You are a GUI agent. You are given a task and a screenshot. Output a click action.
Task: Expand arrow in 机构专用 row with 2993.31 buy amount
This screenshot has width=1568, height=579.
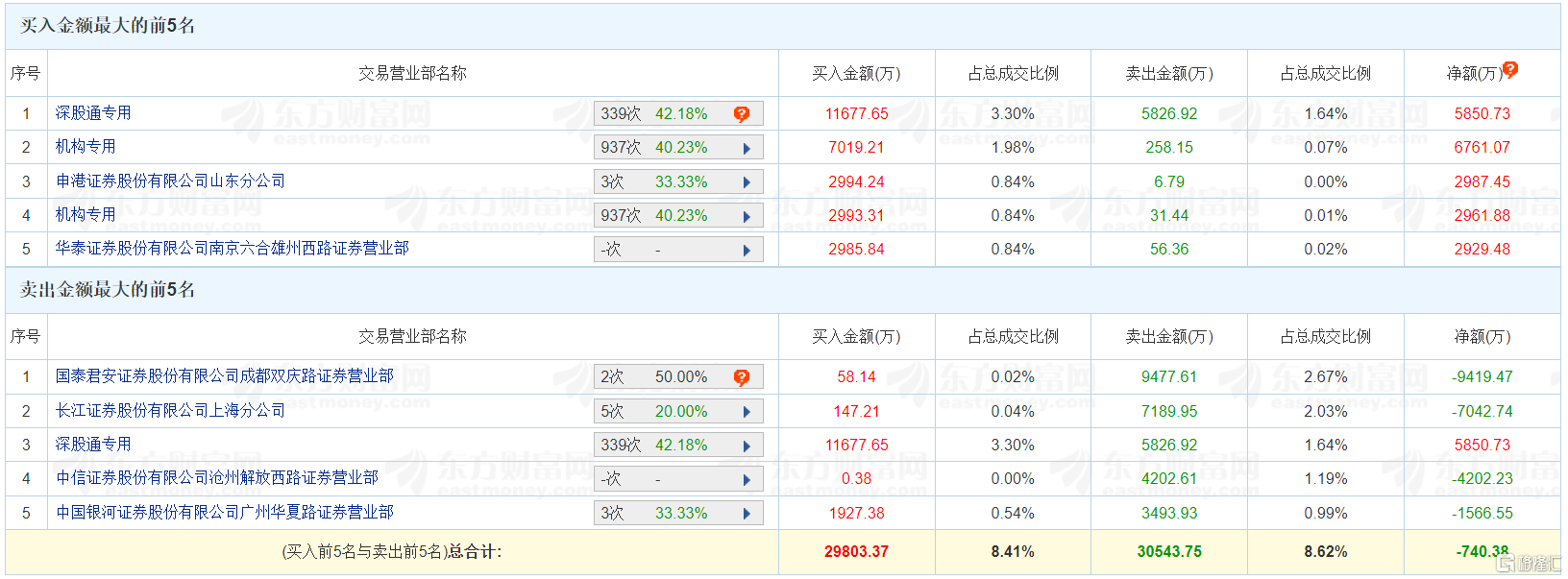[747, 217]
